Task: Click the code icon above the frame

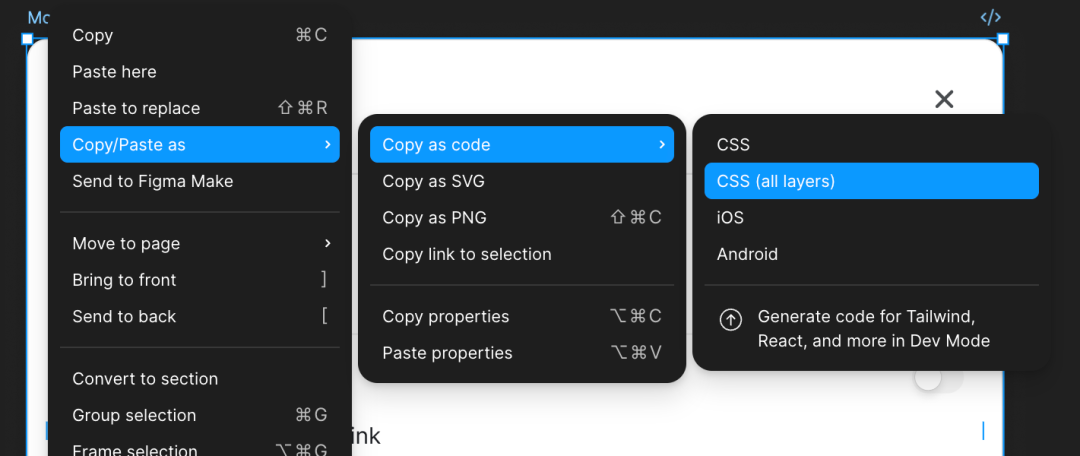Action: click(x=990, y=17)
